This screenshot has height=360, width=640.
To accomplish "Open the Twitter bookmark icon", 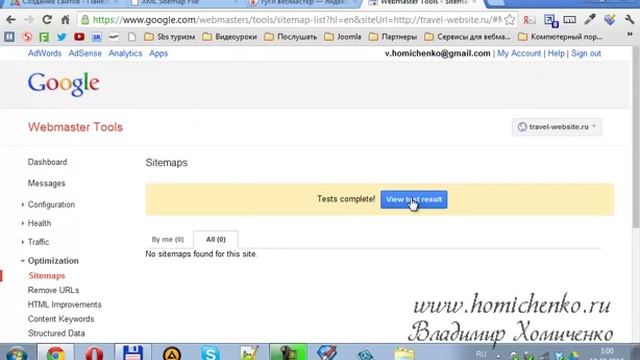I will (62, 37).
